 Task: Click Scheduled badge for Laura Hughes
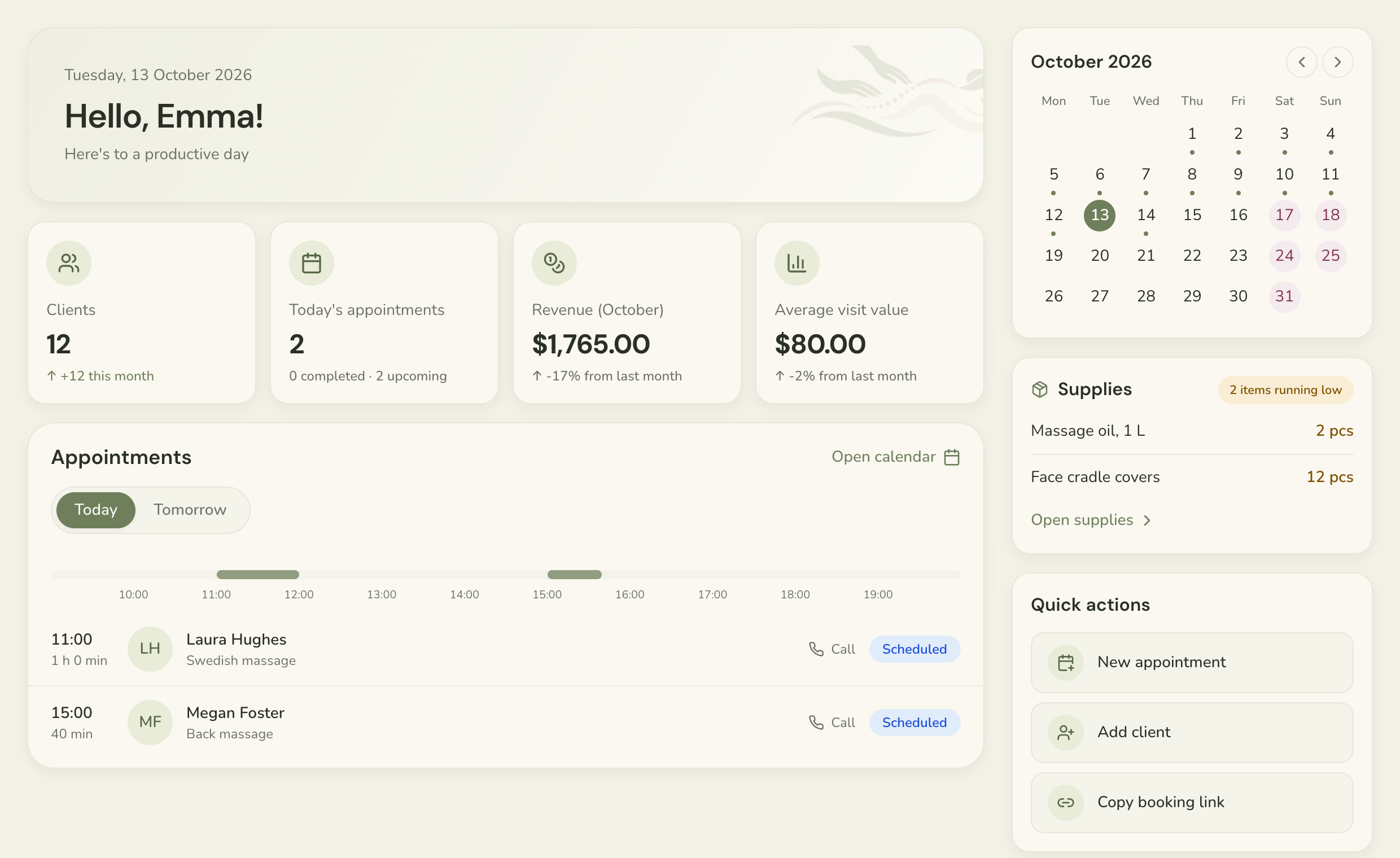pyautogui.click(x=914, y=649)
